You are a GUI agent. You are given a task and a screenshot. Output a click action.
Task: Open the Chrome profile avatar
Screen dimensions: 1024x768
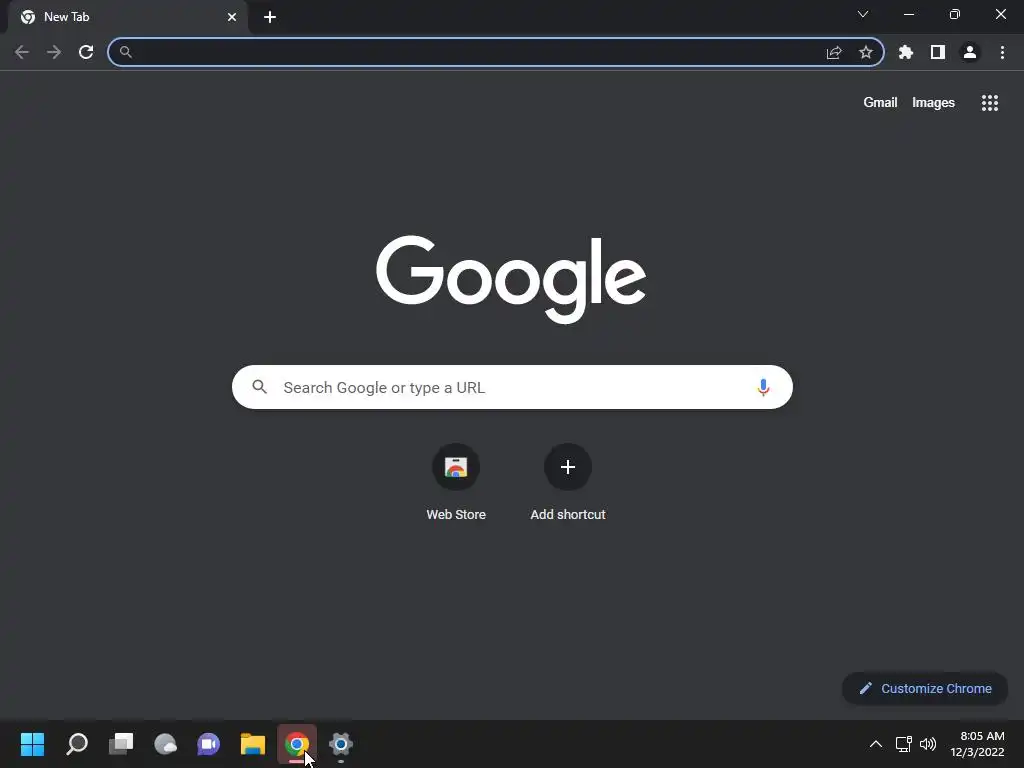(970, 52)
